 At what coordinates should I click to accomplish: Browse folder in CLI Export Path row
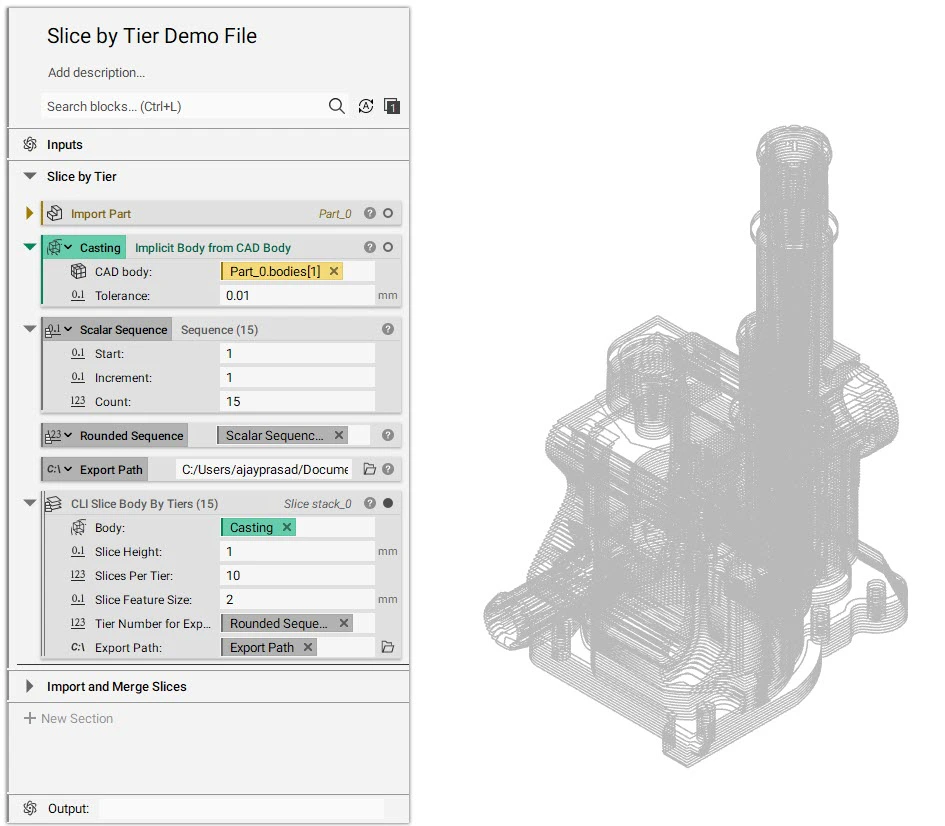(388, 647)
